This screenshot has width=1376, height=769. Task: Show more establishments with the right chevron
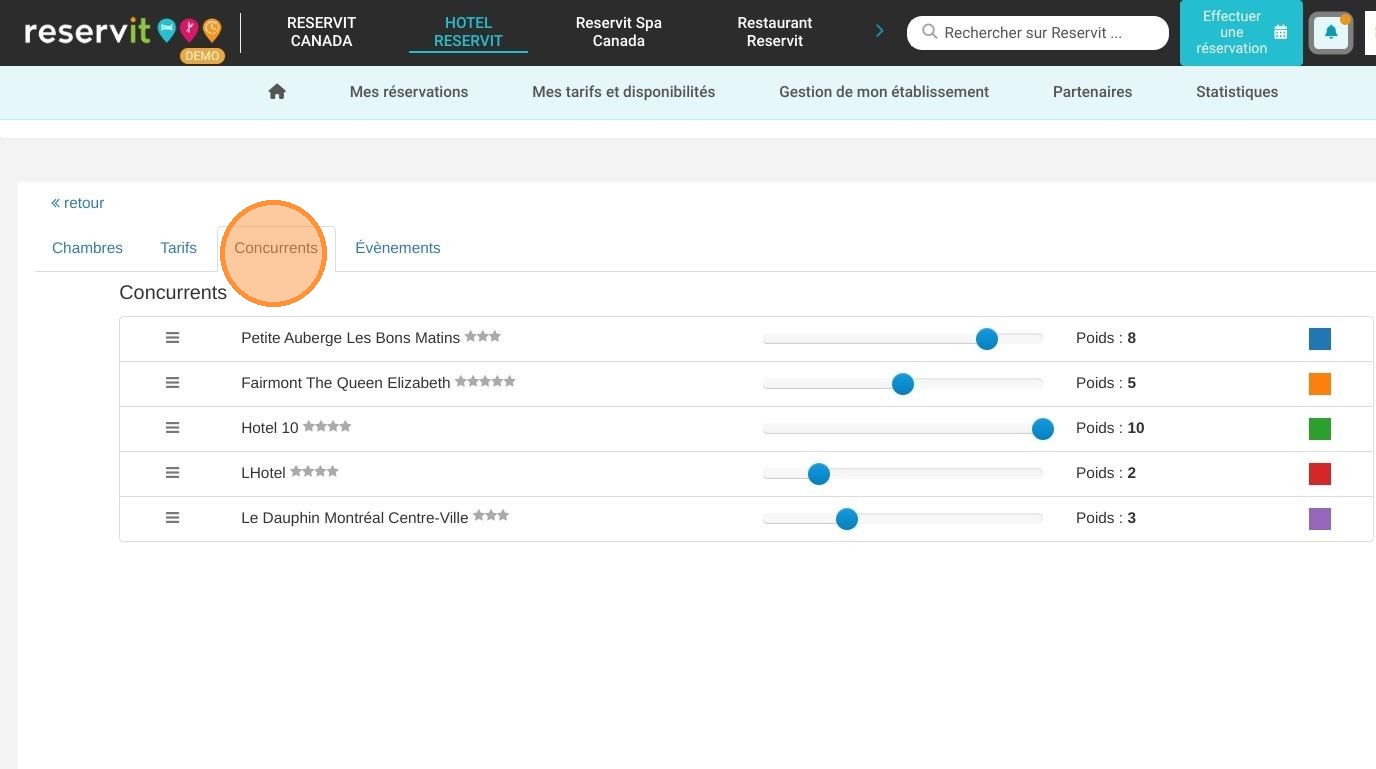coord(879,31)
